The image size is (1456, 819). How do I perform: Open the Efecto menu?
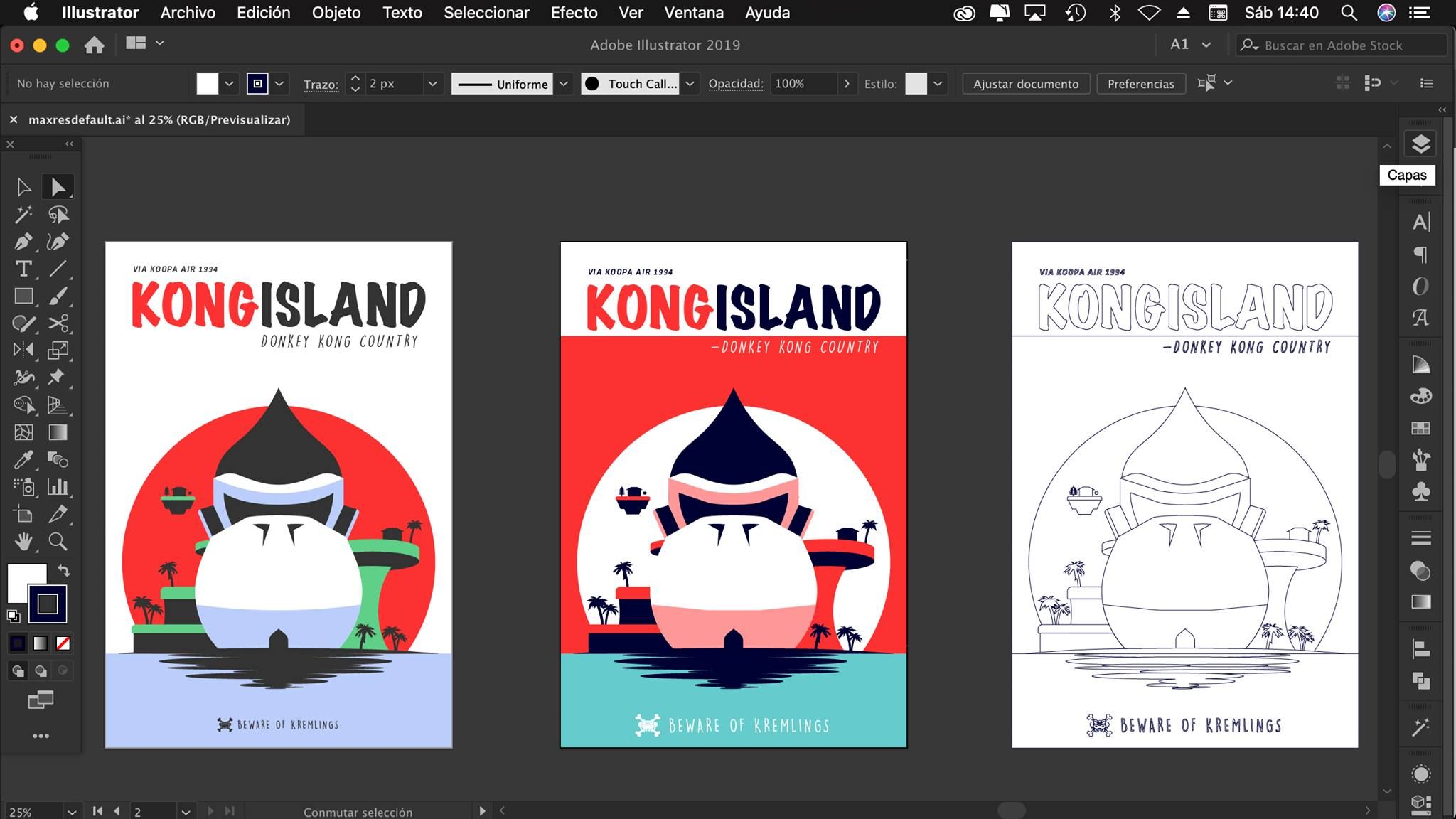click(x=574, y=13)
